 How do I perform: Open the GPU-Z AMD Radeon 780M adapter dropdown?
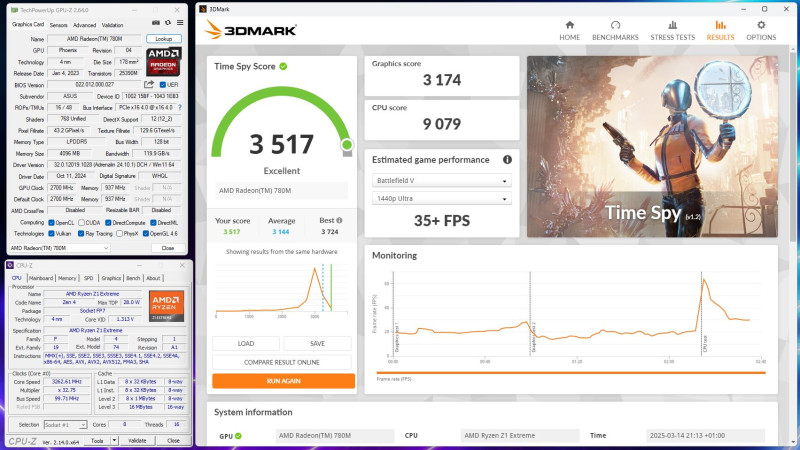[x=59, y=248]
